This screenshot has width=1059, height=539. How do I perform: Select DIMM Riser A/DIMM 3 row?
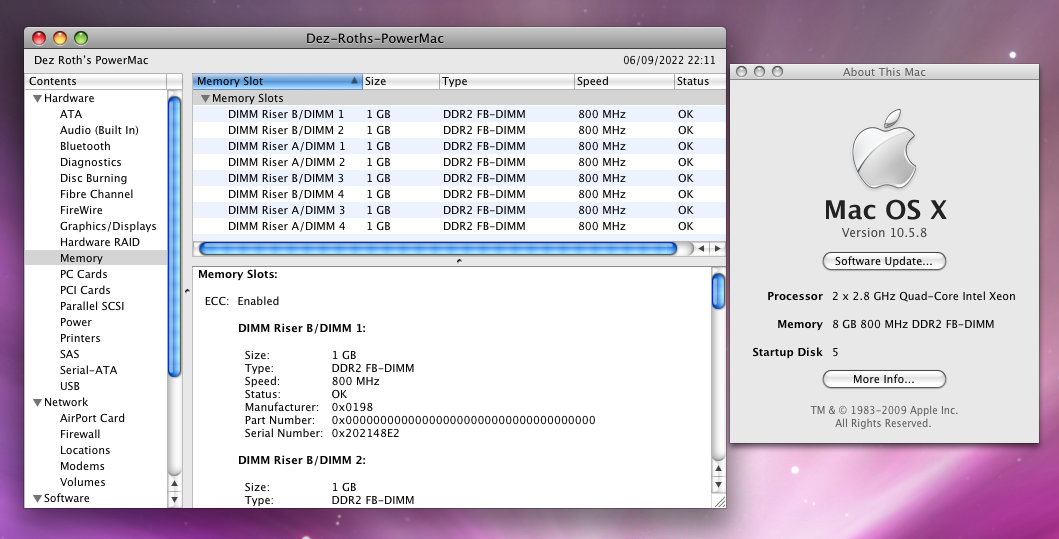point(459,210)
